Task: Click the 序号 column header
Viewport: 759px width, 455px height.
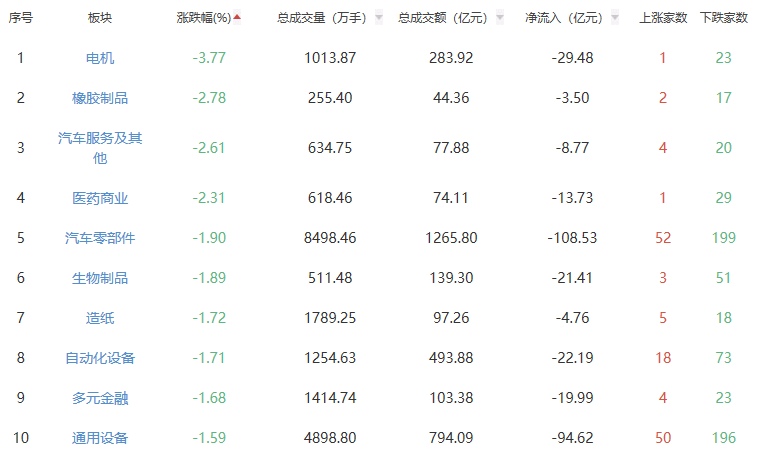Action: coord(21,18)
